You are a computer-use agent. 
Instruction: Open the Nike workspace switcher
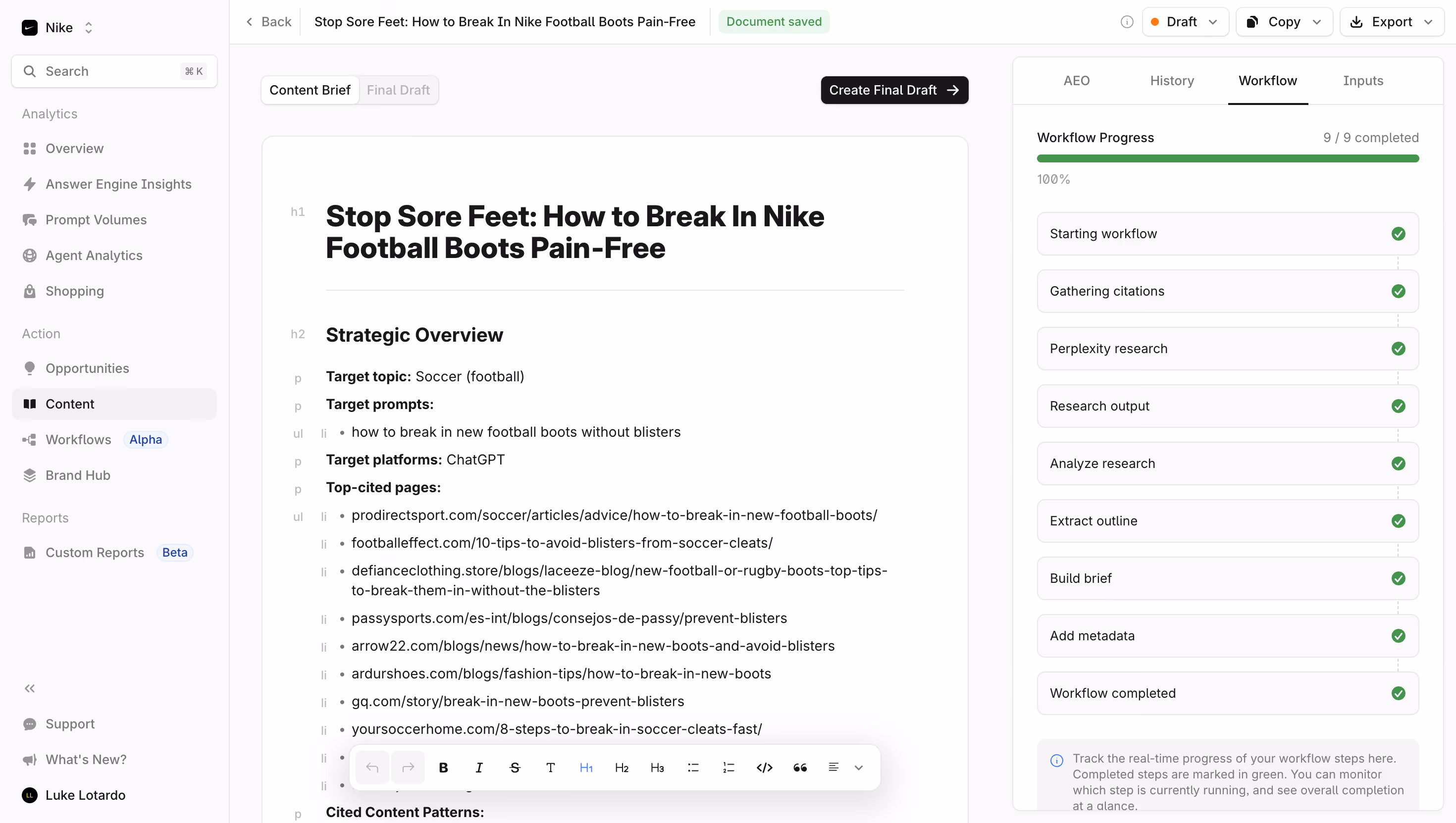tap(57, 27)
